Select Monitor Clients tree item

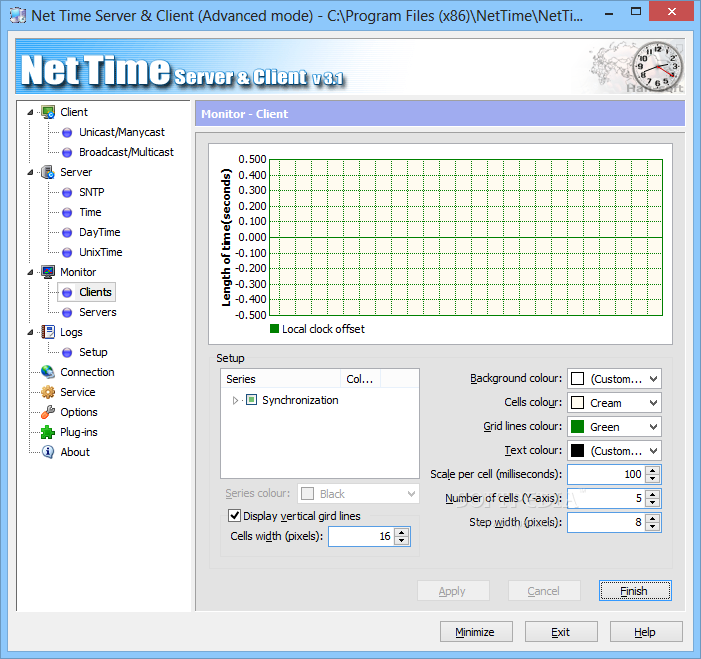point(95,292)
